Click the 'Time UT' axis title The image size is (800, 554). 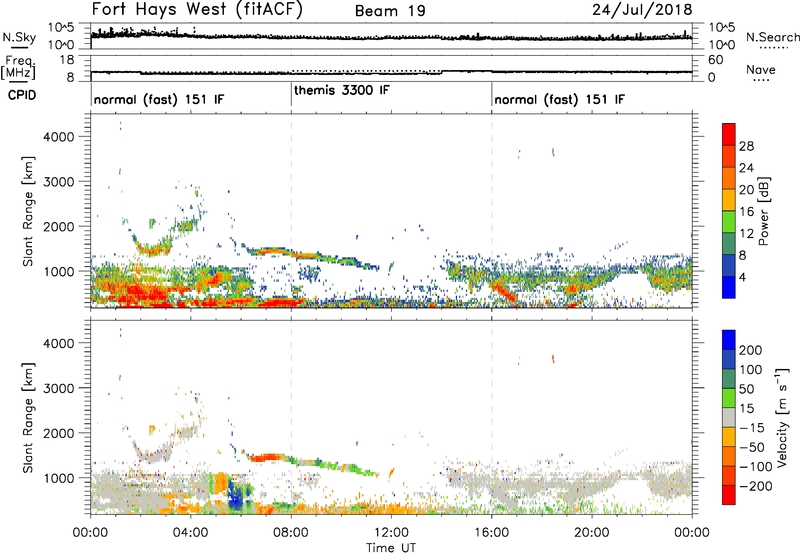point(391,547)
